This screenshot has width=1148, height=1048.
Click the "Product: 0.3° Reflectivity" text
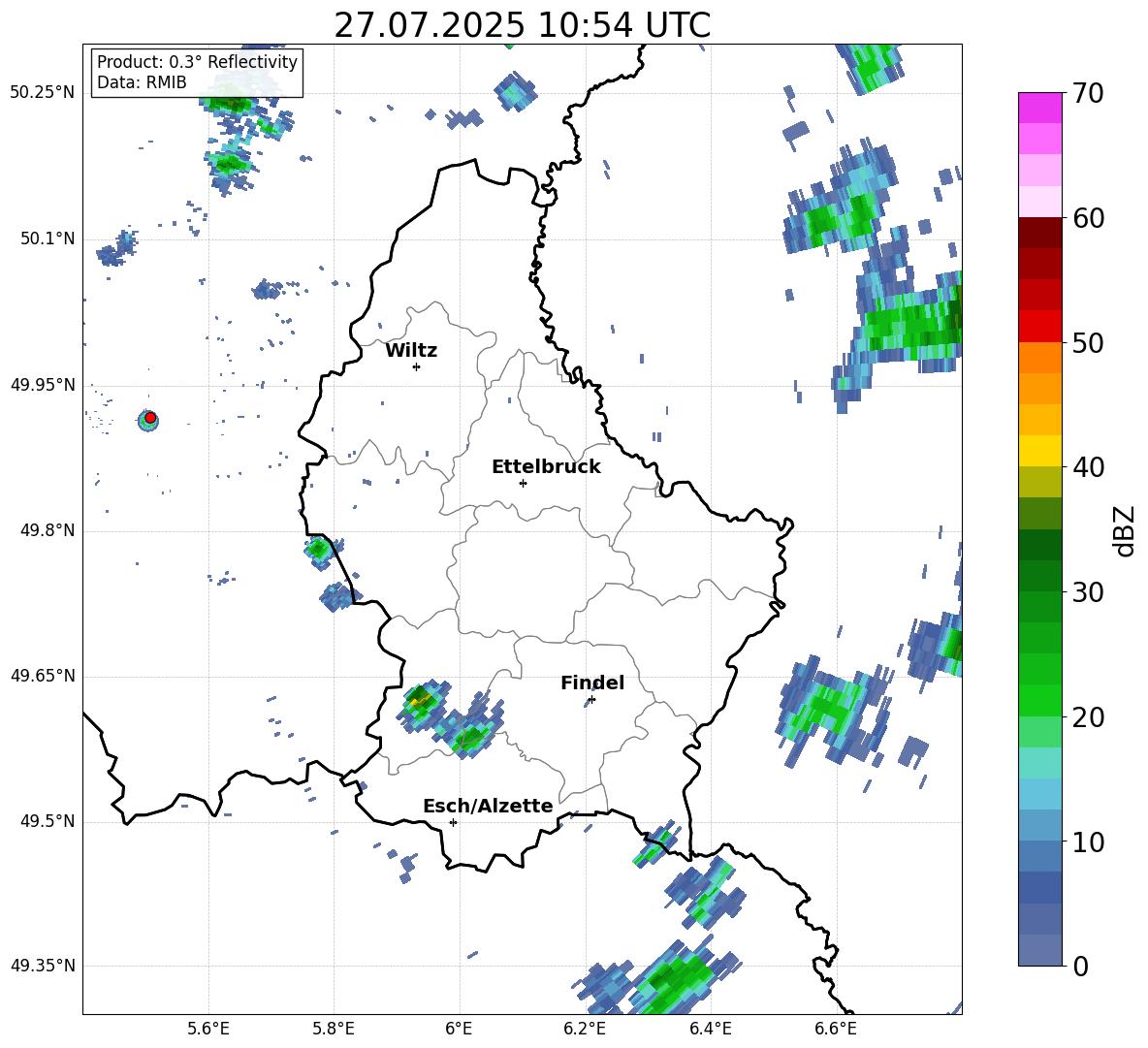click(x=197, y=62)
